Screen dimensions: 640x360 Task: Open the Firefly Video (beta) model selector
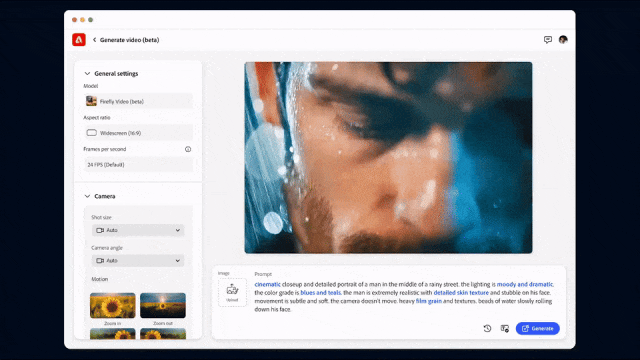pos(138,101)
